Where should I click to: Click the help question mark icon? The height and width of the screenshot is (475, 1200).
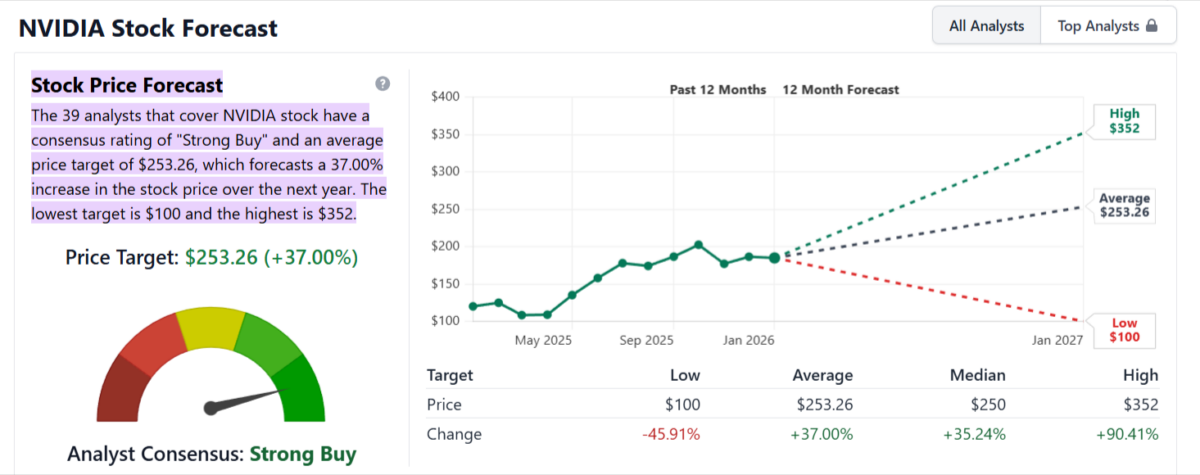(382, 84)
